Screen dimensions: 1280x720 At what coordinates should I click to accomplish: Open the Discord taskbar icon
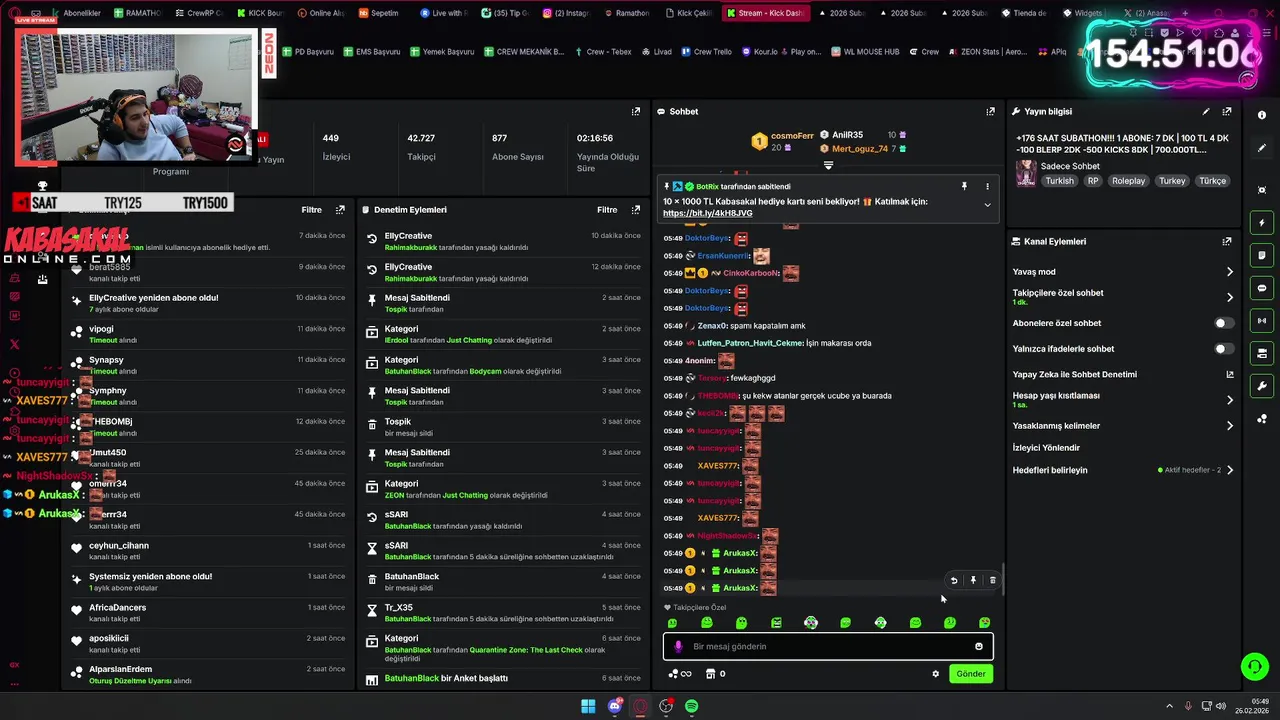[615, 707]
